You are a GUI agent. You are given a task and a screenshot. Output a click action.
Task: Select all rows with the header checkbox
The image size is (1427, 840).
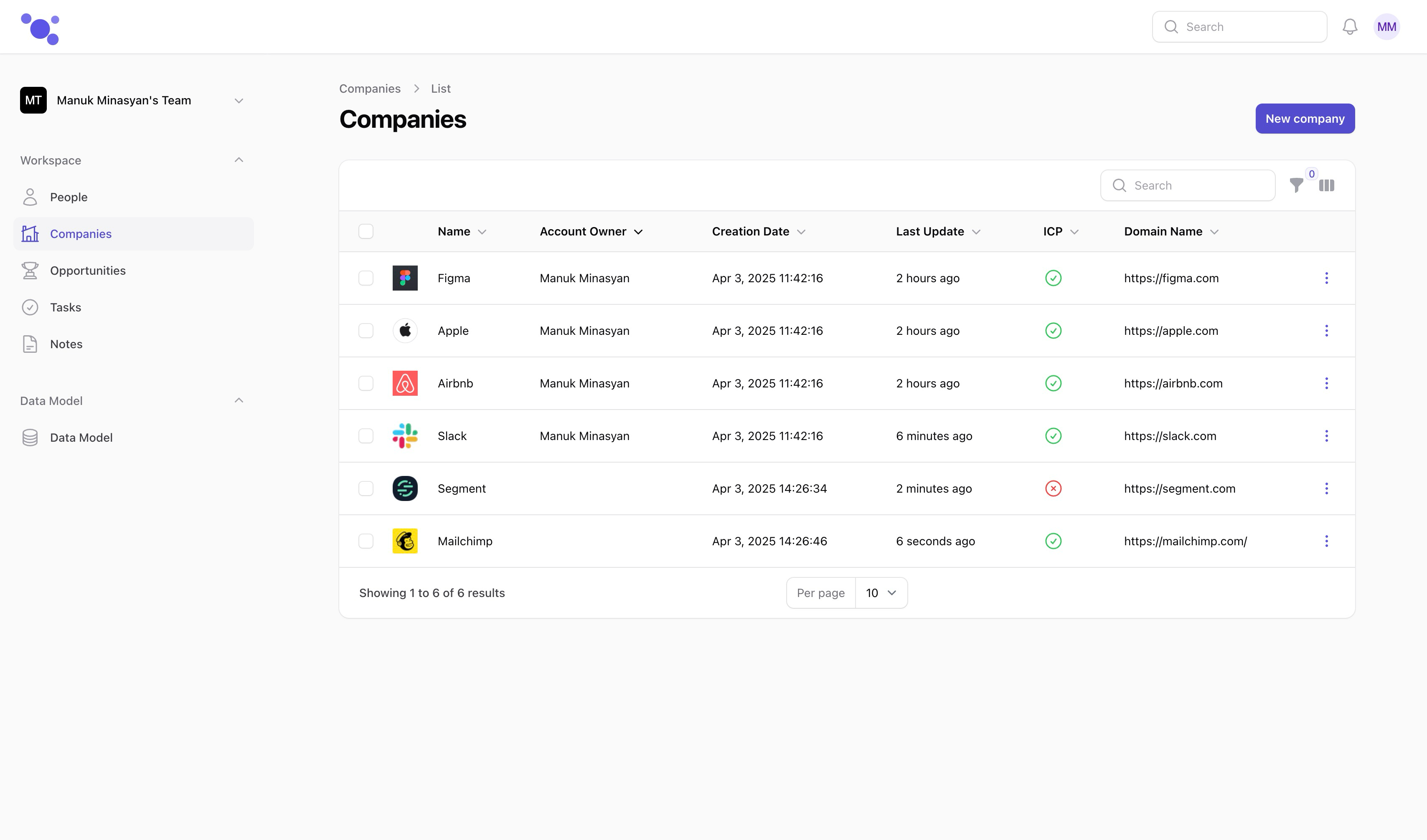point(366,232)
